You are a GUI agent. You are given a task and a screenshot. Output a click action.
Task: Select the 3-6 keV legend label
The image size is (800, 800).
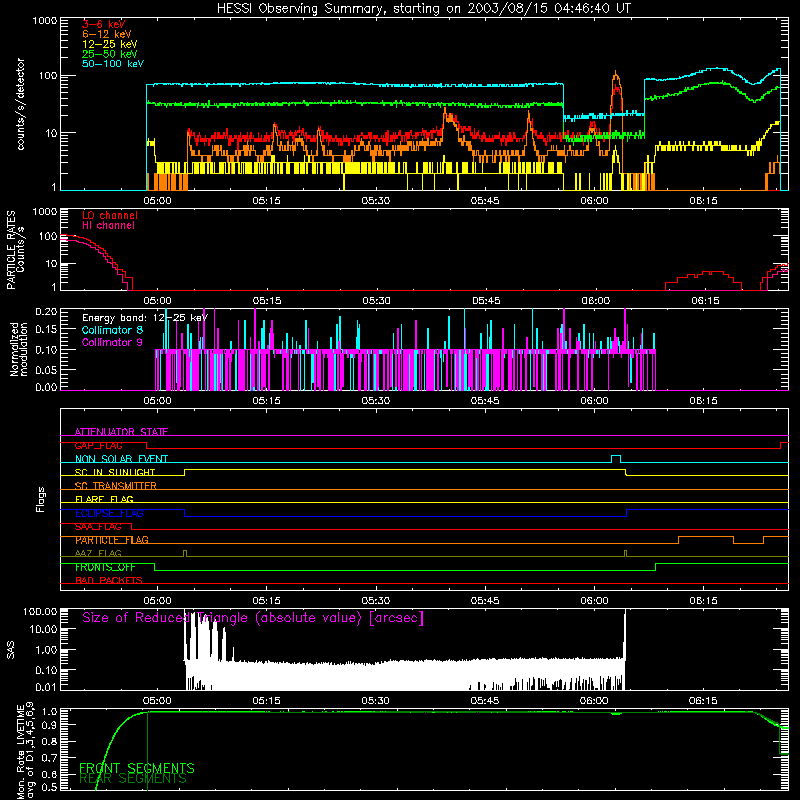point(104,24)
